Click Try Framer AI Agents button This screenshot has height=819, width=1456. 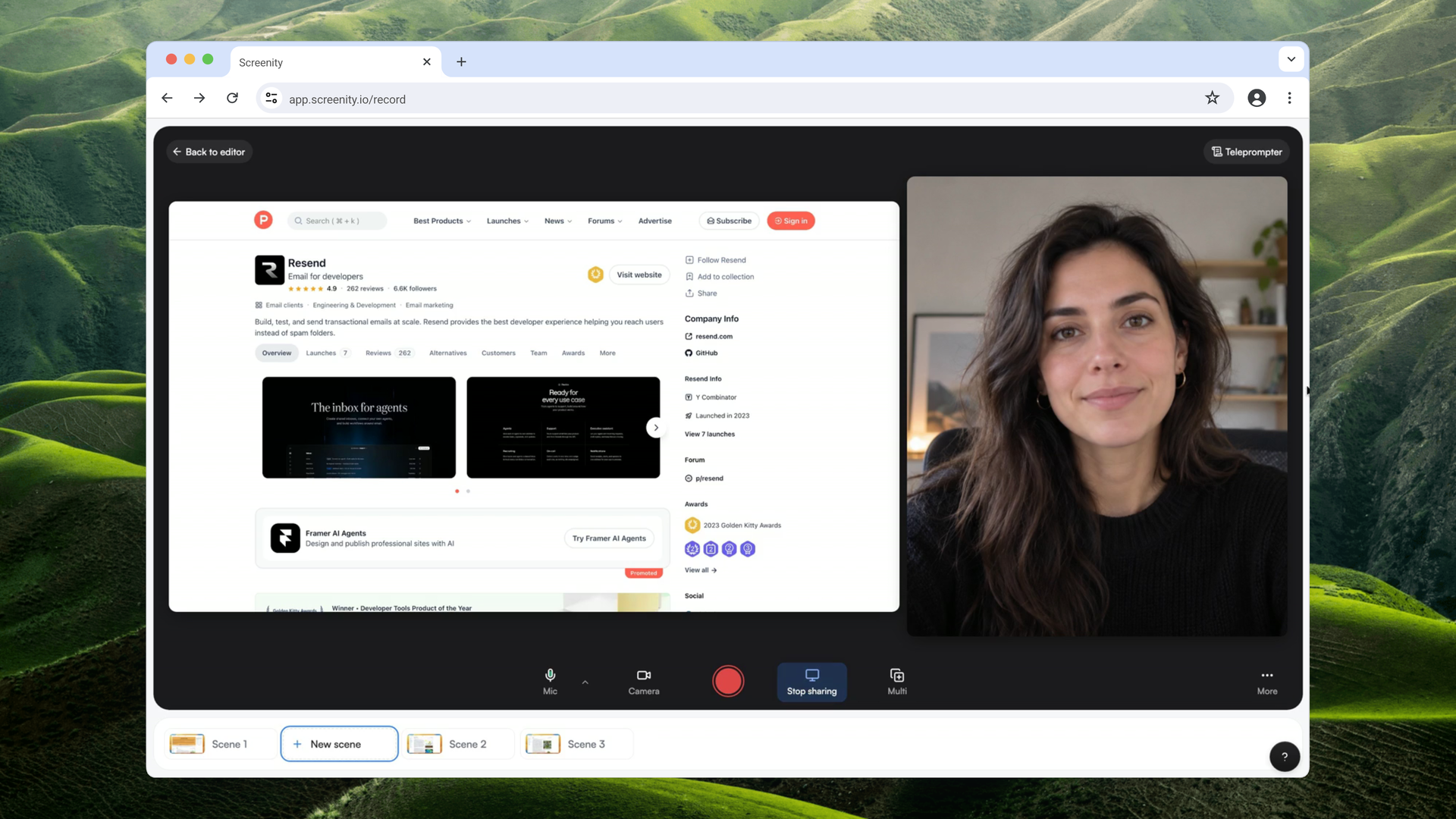tap(609, 538)
